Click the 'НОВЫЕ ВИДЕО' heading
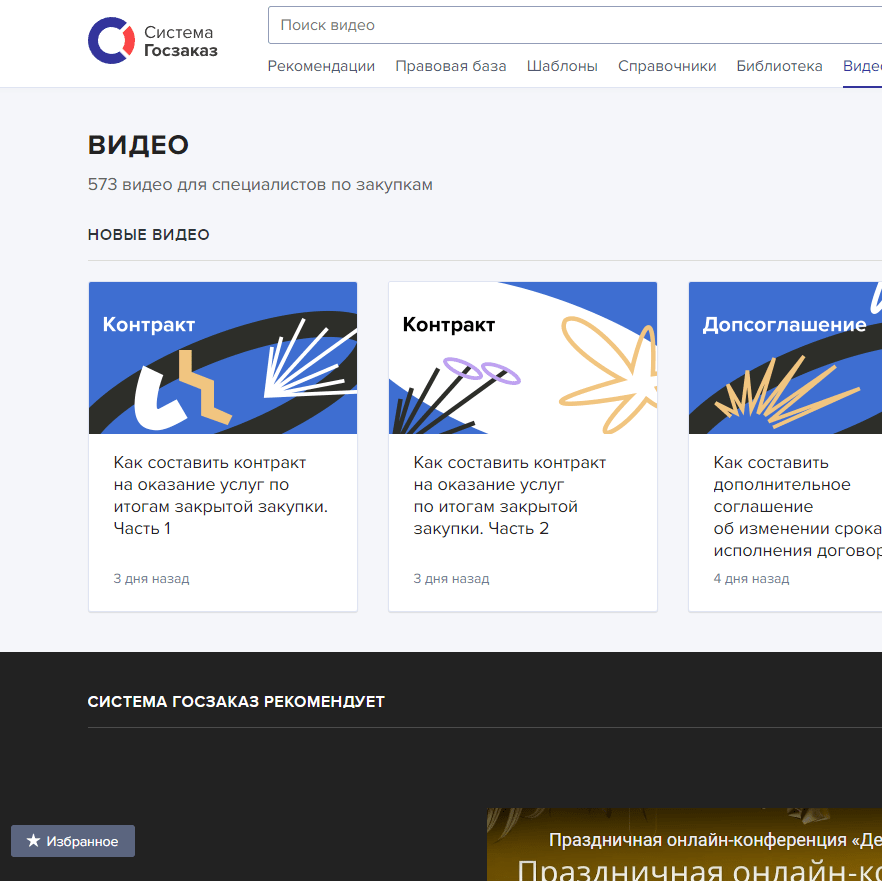 [148, 235]
